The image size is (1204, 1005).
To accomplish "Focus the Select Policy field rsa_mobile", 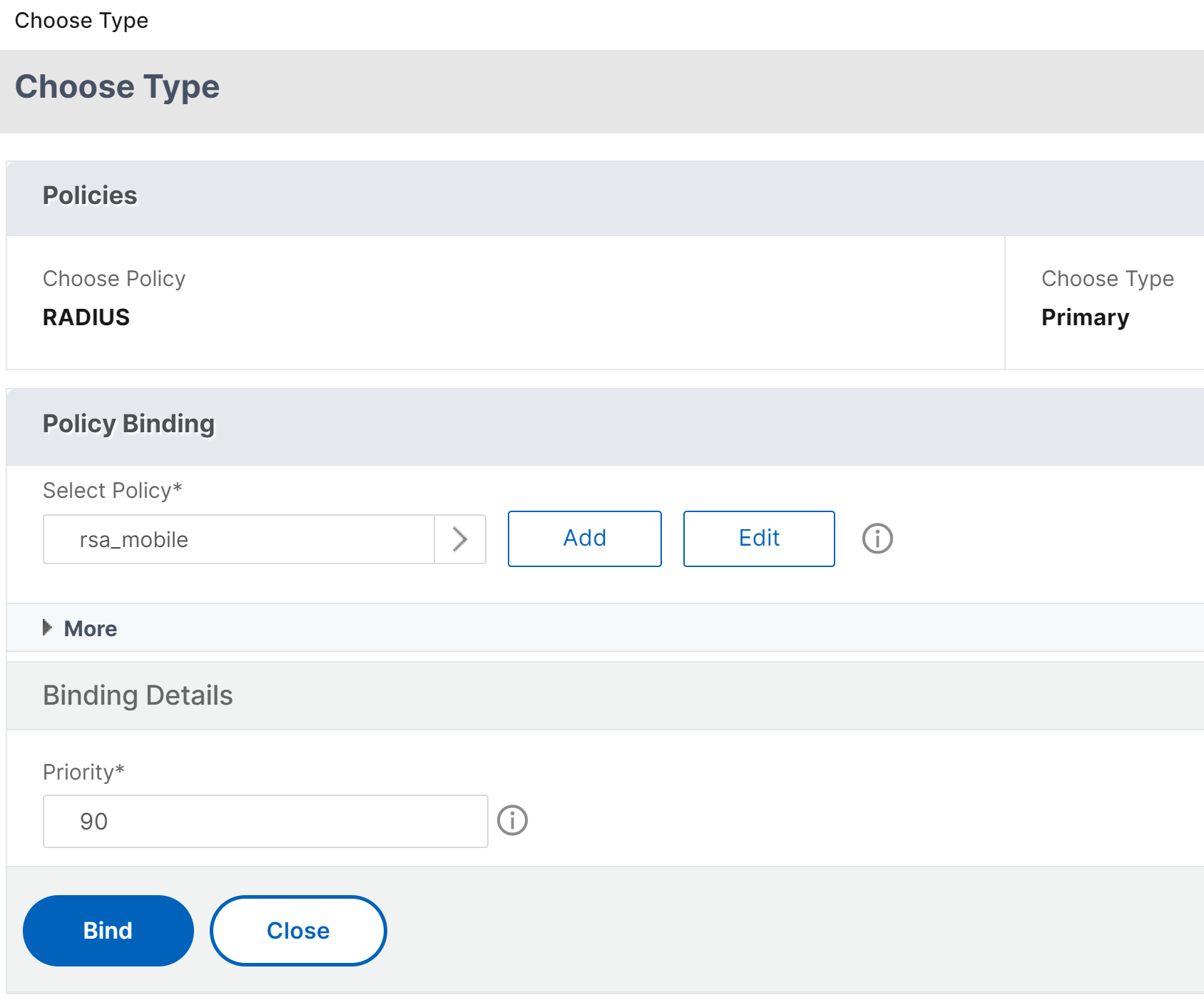I will 239,539.
